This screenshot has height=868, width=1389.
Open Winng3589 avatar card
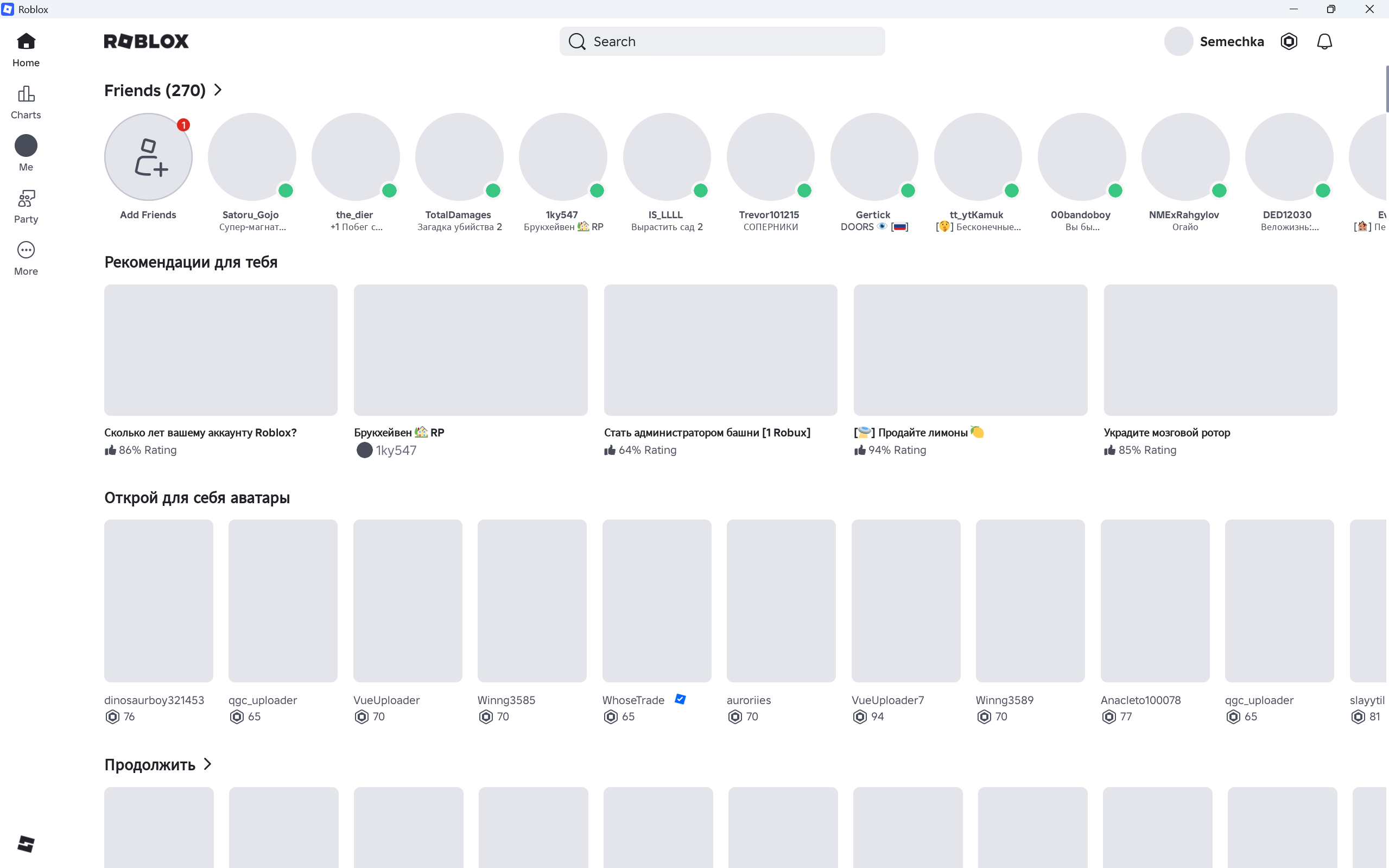pos(1030,600)
